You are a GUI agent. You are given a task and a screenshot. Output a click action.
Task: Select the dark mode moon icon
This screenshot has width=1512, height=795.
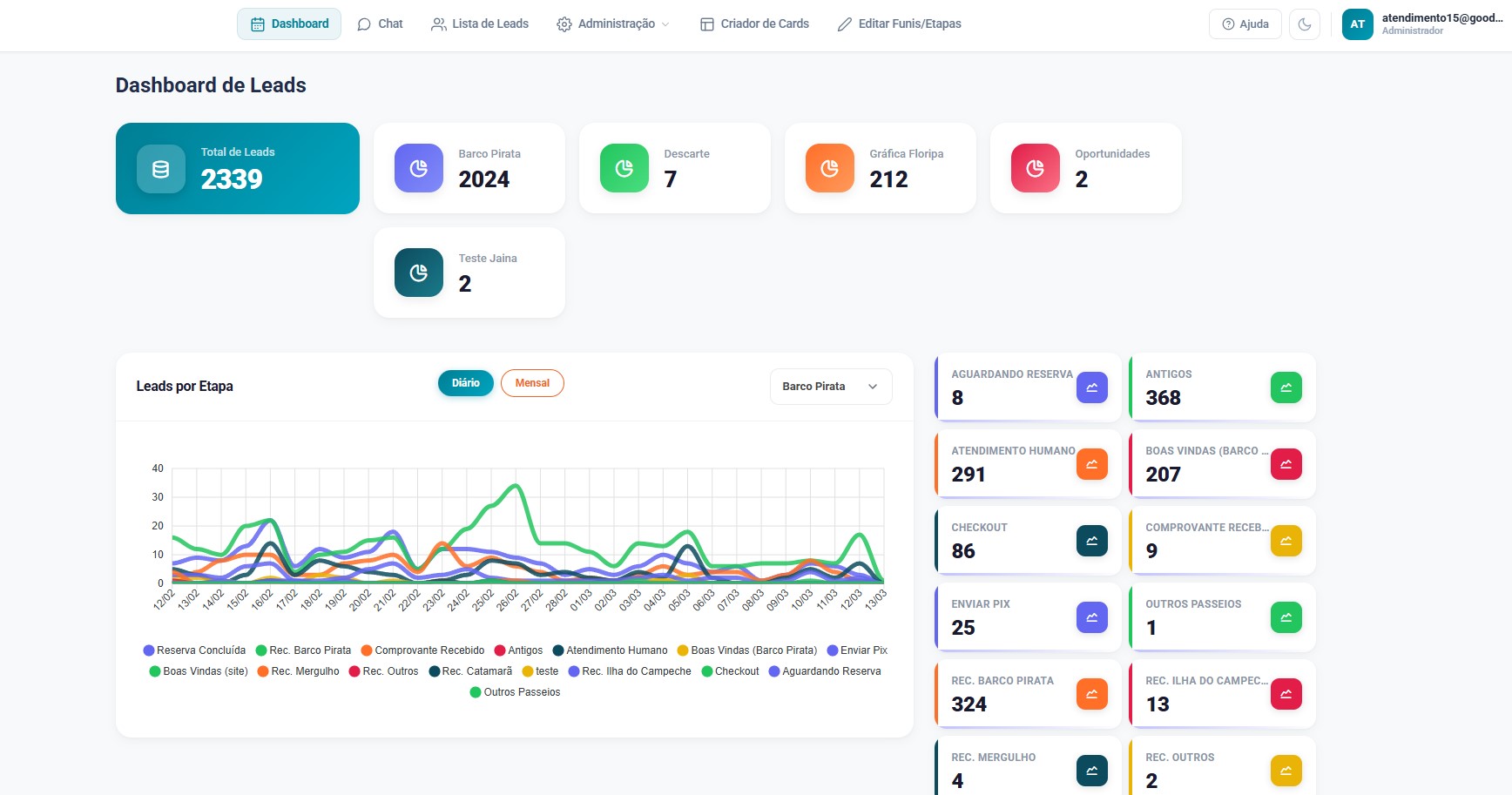(x=1304, y=24)
